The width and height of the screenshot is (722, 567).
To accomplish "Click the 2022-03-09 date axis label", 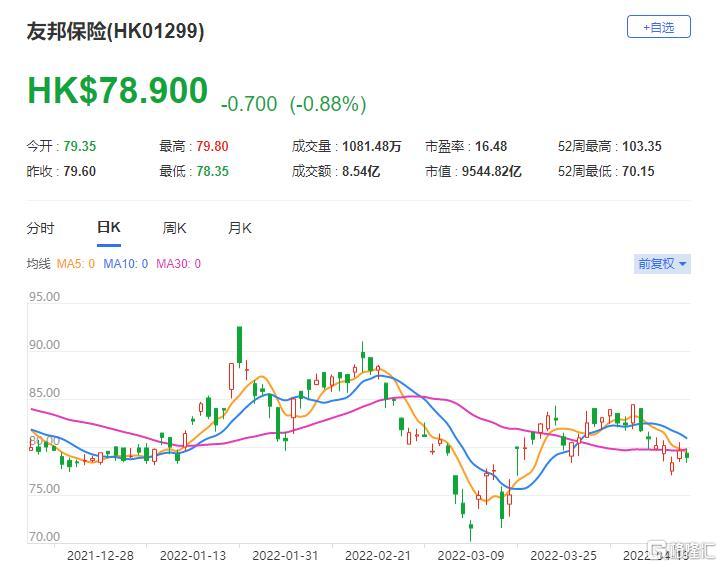I will pos(468,554).
